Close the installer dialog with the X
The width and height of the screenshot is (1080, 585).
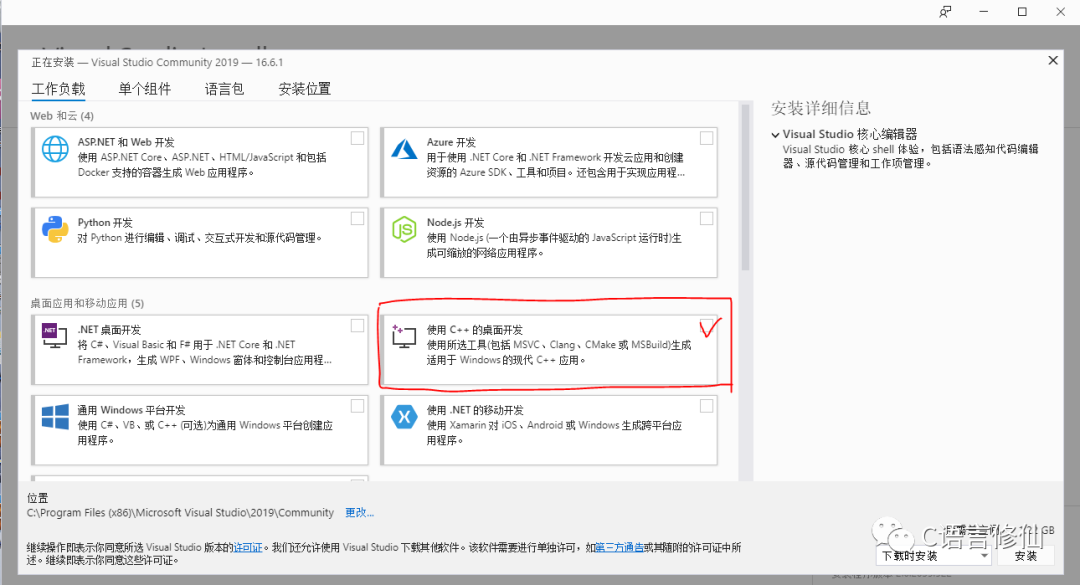(x=1053, y=61)
